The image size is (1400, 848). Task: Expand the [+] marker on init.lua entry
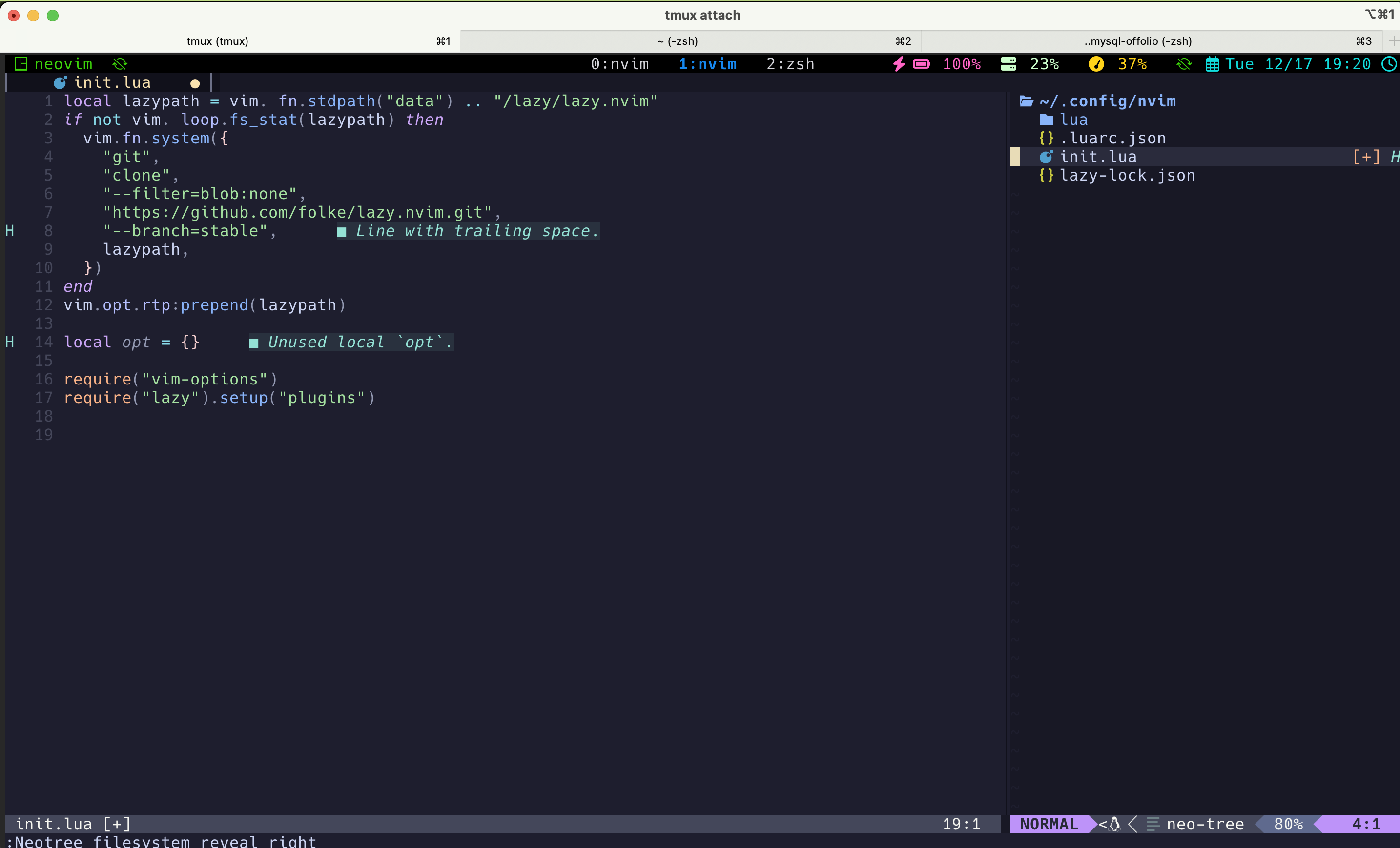tap(1366, 157)
